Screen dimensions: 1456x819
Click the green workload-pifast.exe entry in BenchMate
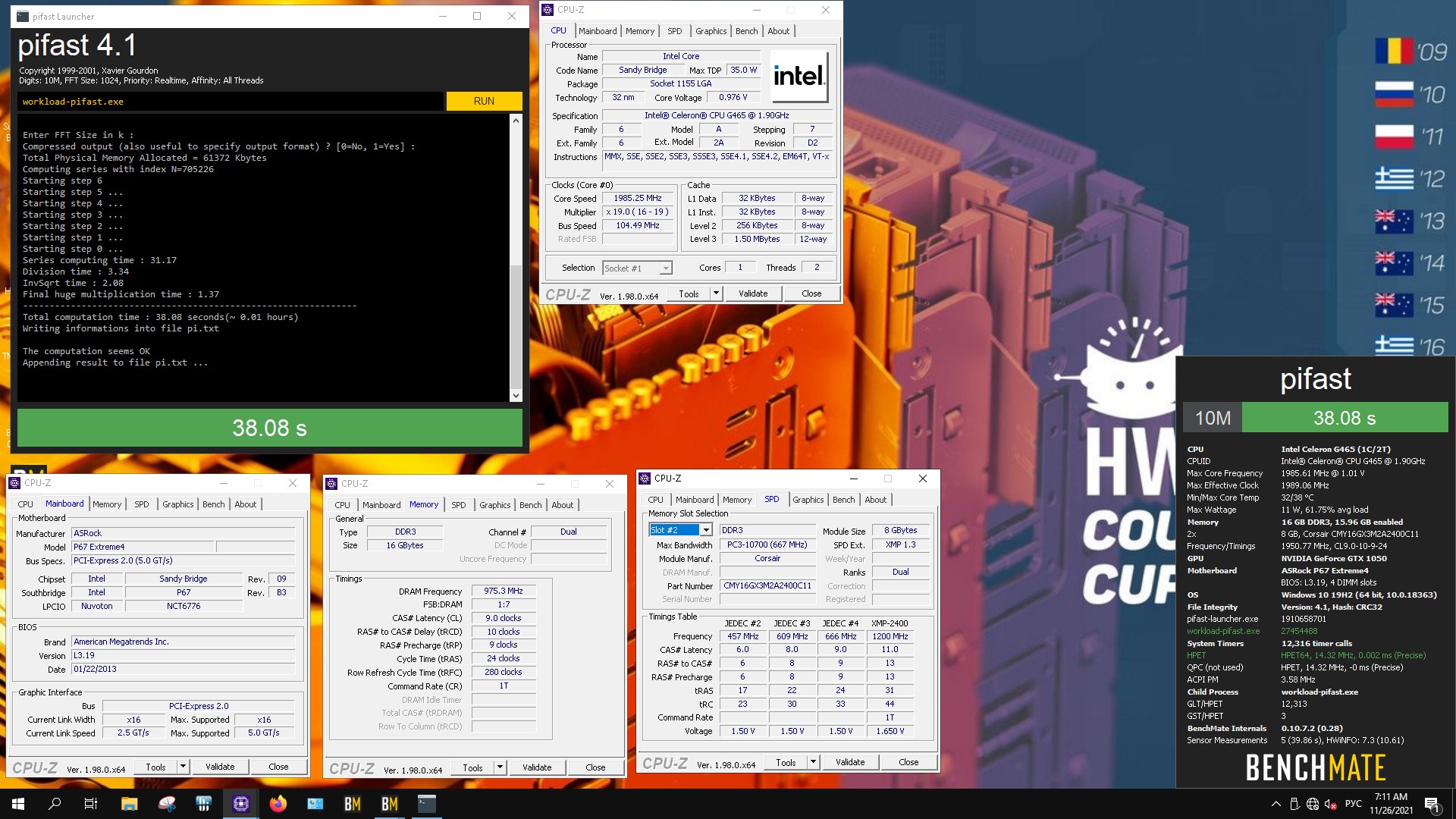point(1223,631)
